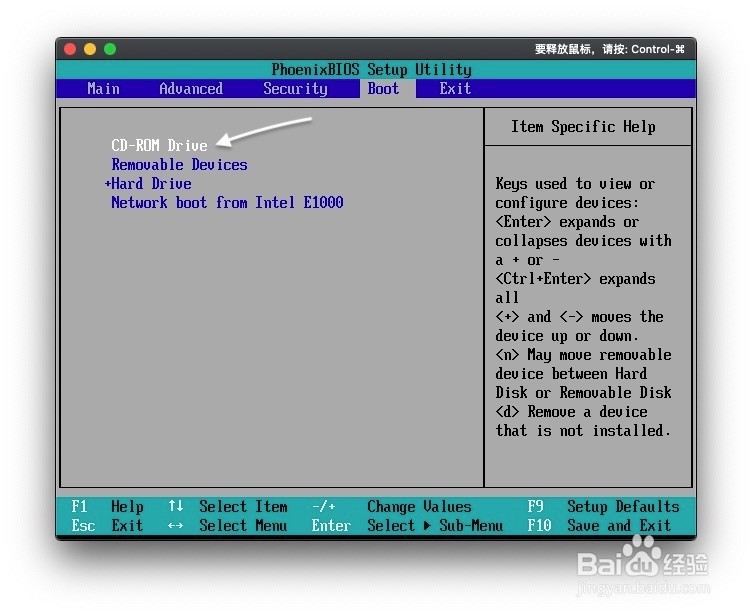Image resolution: width=752 pixels, height=614 pixels.
Task: Click the F9 Setup Defaults hint
Action: [x=603, y=507]
